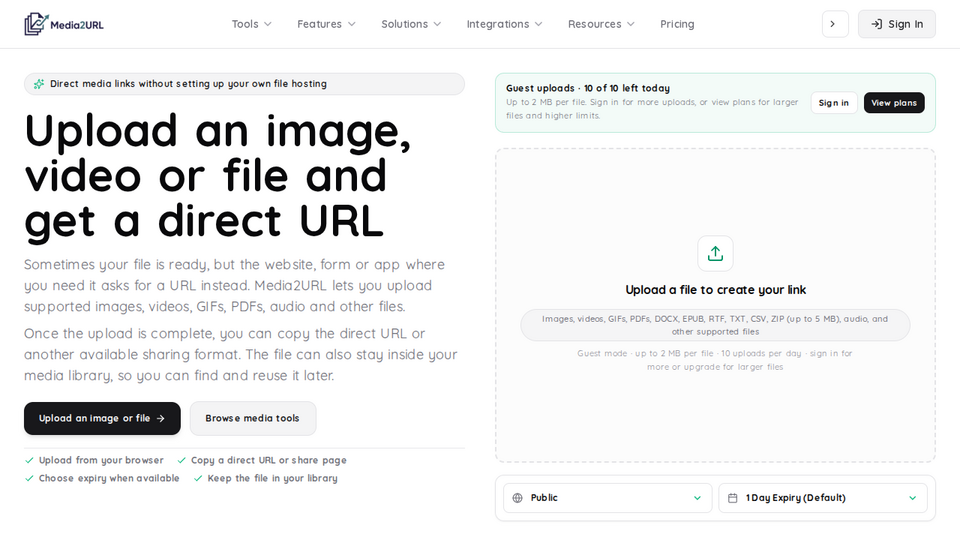Click checkmark beside 'Upload from your browser'
The image size is (960, 540).
tap(29, 460)
